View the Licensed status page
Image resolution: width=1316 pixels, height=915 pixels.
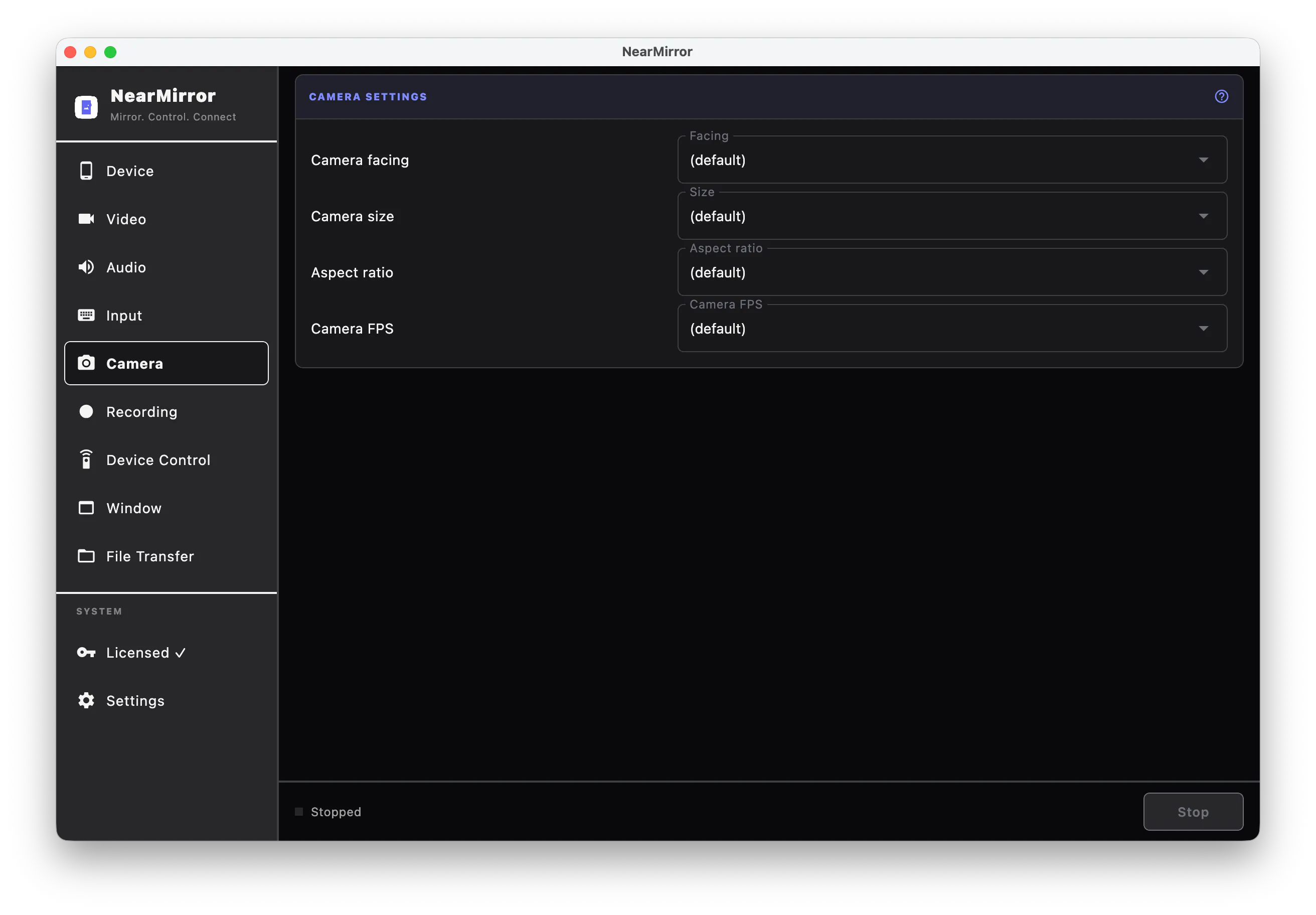(166, 653)
